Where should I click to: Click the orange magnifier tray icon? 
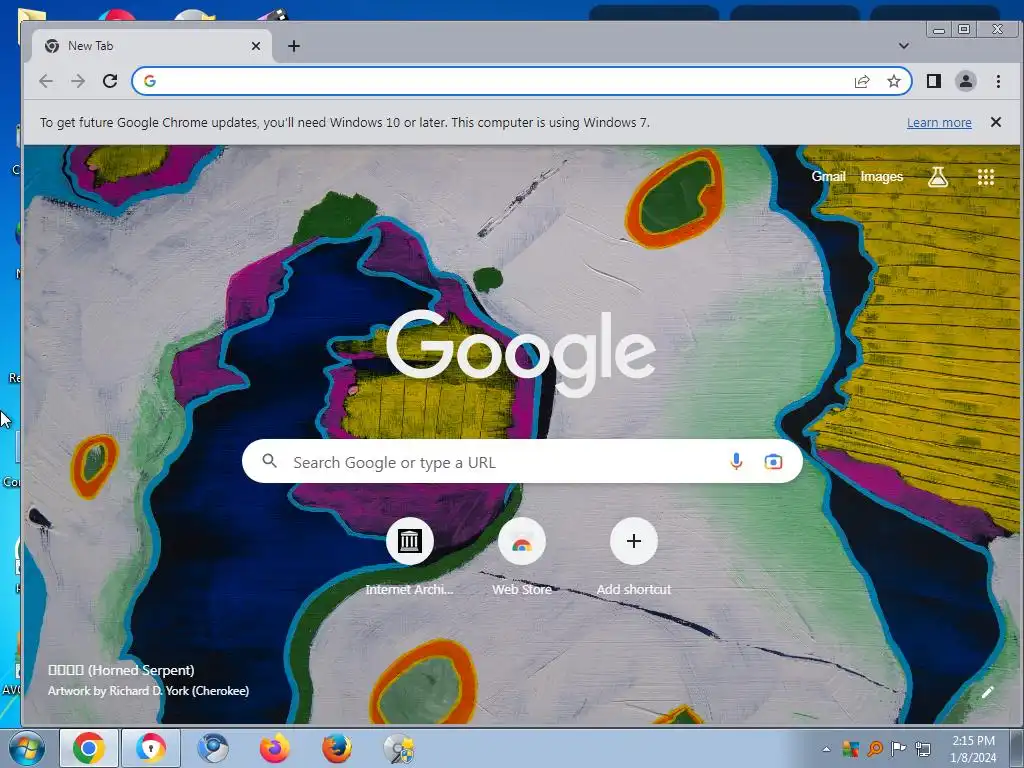pos(874,748)
